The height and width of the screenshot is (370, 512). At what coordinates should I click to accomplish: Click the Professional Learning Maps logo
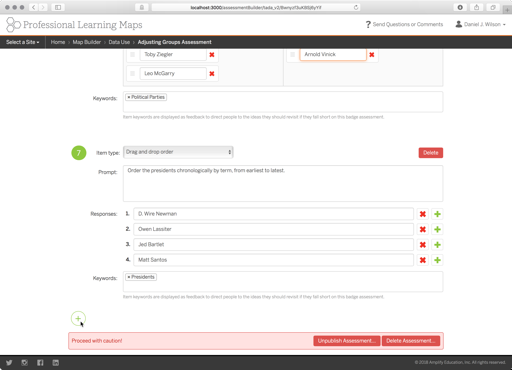(x=74, y=25)
